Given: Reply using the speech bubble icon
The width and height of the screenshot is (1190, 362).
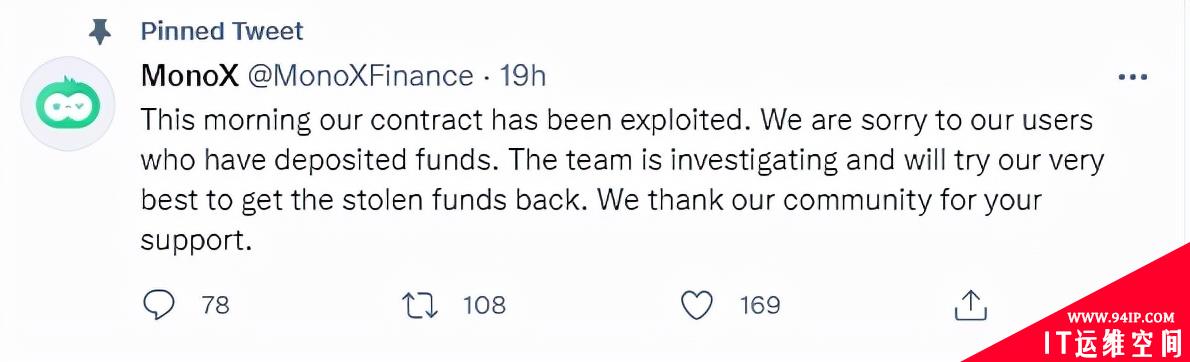Looking at the screenshot, I should click(159, 305).
